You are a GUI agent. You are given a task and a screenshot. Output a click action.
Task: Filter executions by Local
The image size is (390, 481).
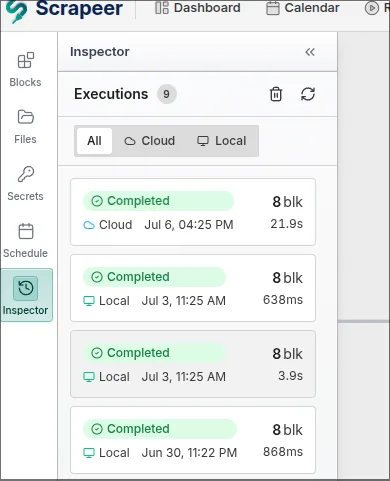tap(222, 141)
